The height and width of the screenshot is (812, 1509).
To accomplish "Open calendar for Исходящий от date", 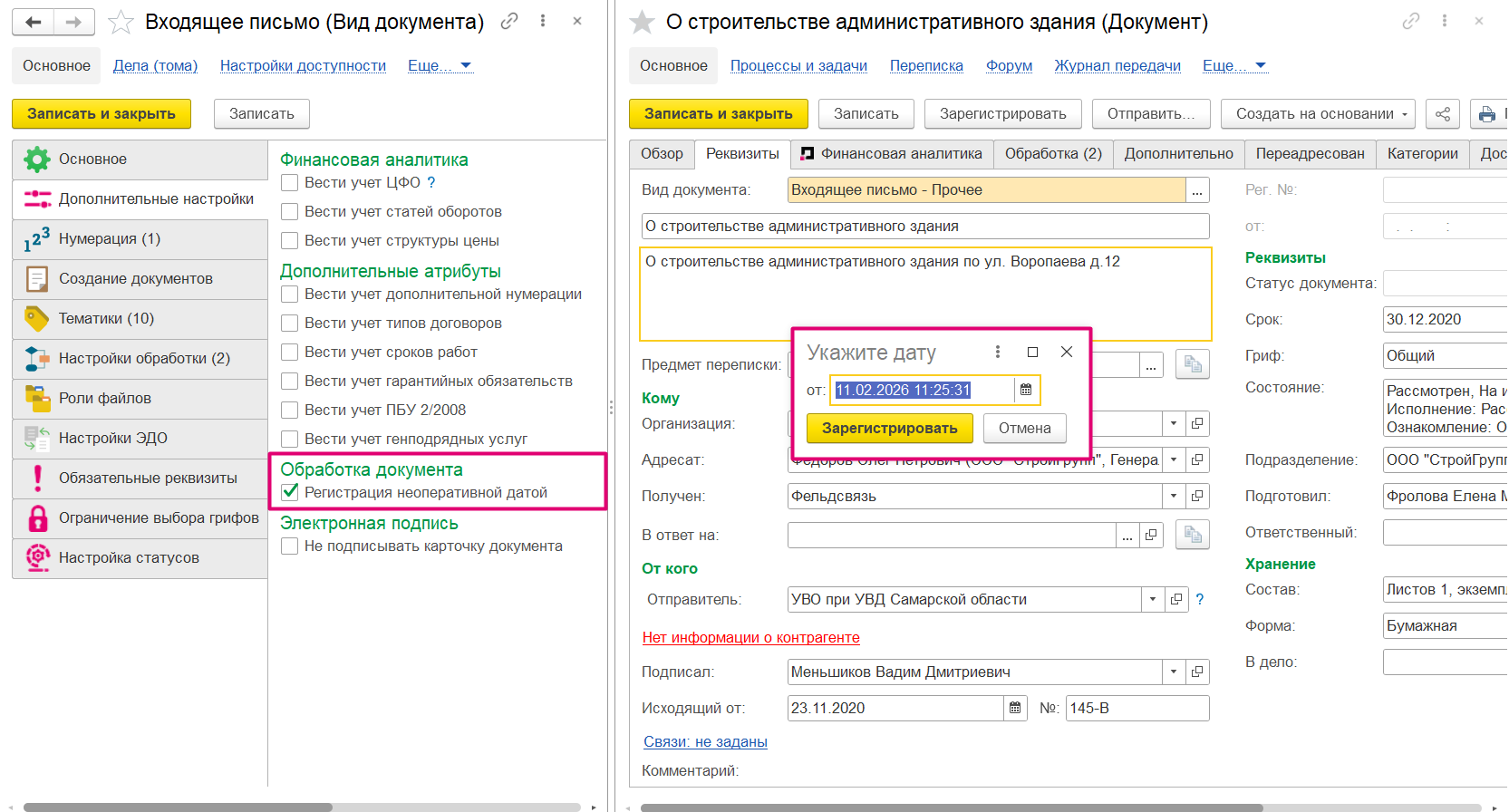I will click(x=1015, y=708).
